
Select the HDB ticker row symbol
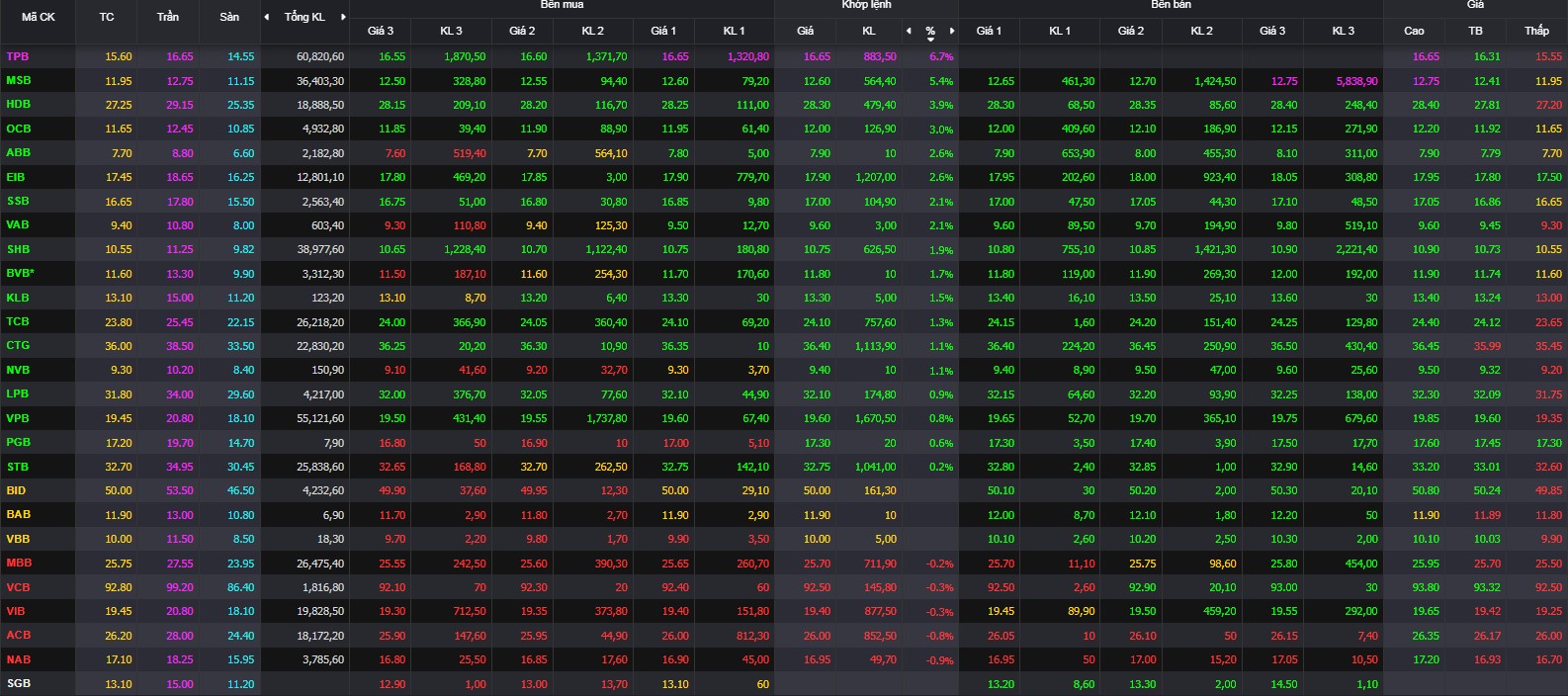pyautogui.click(x=19, y=104)
